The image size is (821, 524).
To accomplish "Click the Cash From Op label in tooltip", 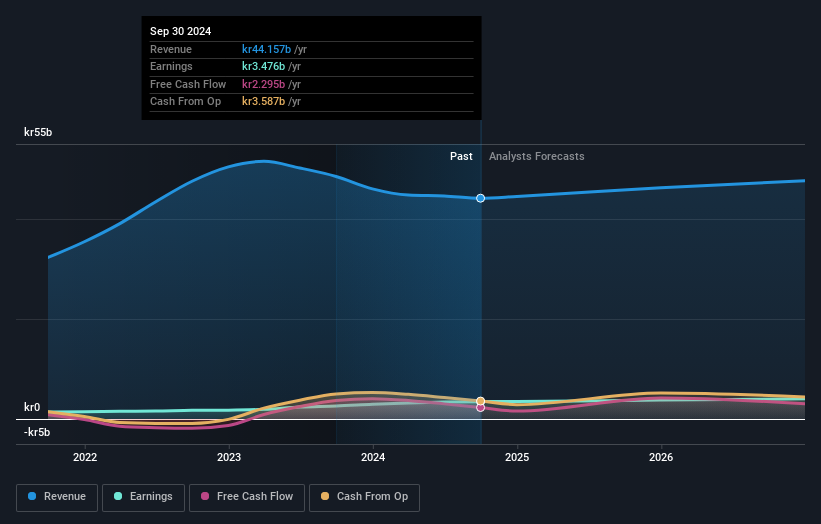I will click(185, 102).
